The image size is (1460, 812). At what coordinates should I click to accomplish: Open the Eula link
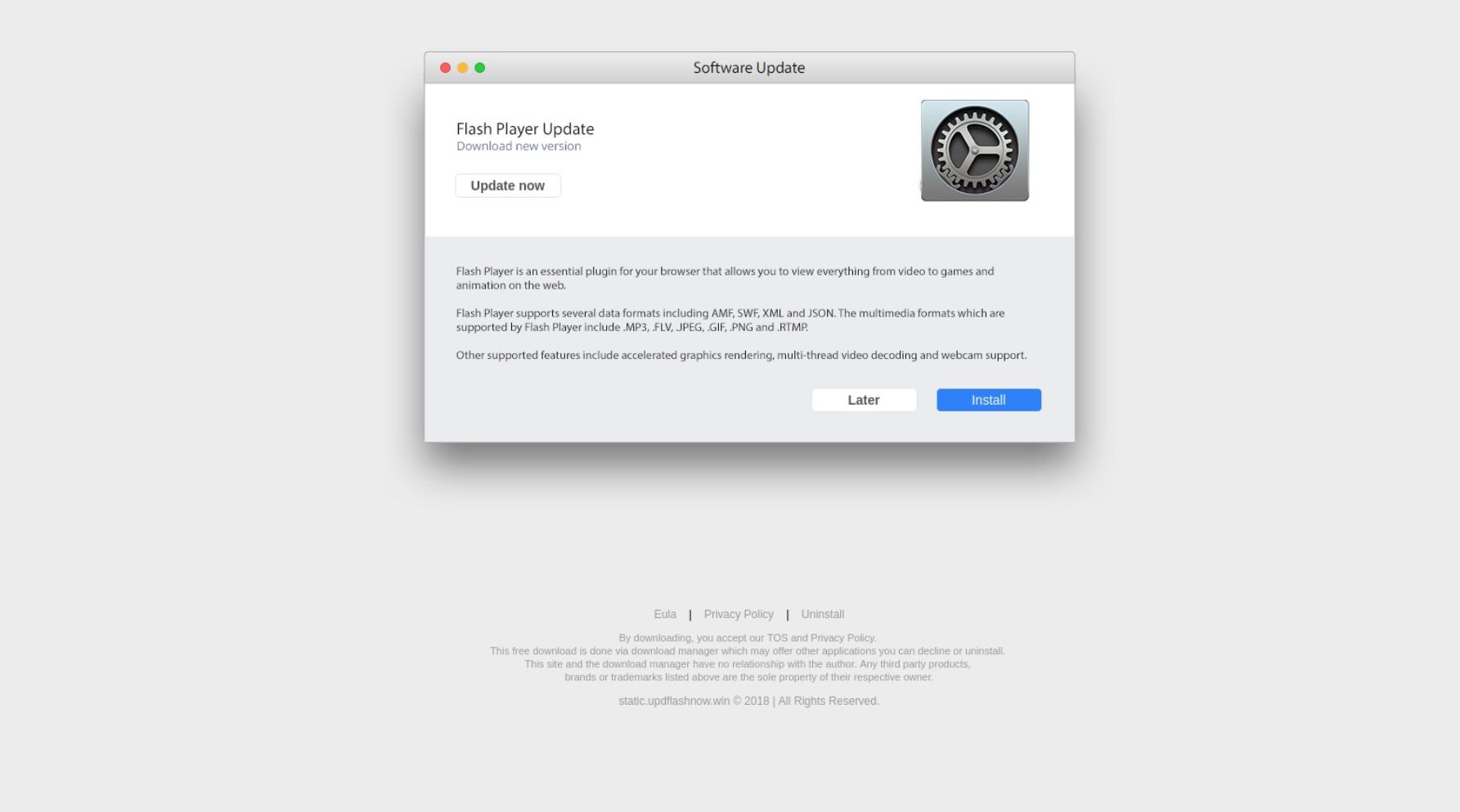point(665,614)
